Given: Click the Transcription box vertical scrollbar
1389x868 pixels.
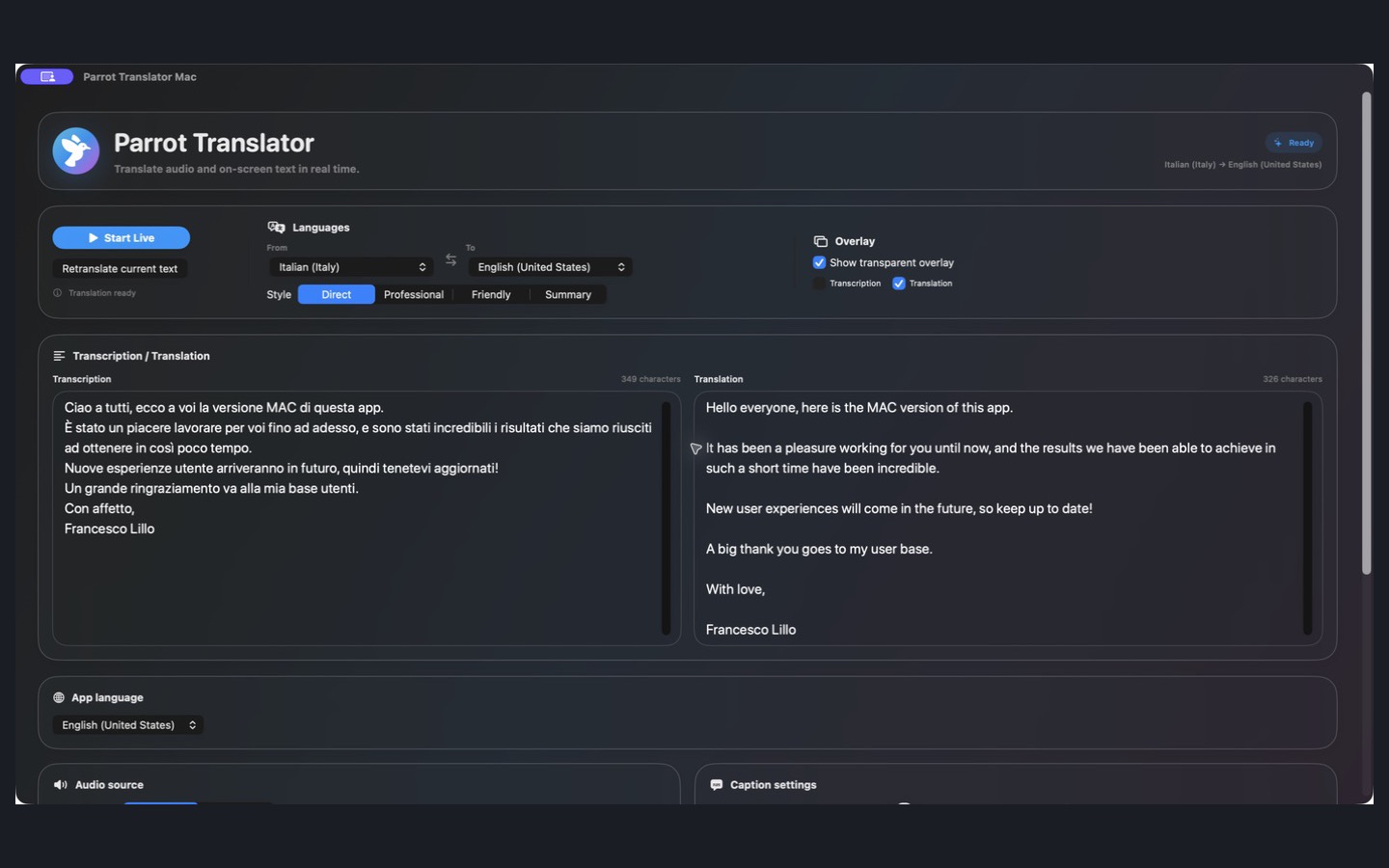Looking at the screenshot, I should pyautogui.click(x=666, y=518).
